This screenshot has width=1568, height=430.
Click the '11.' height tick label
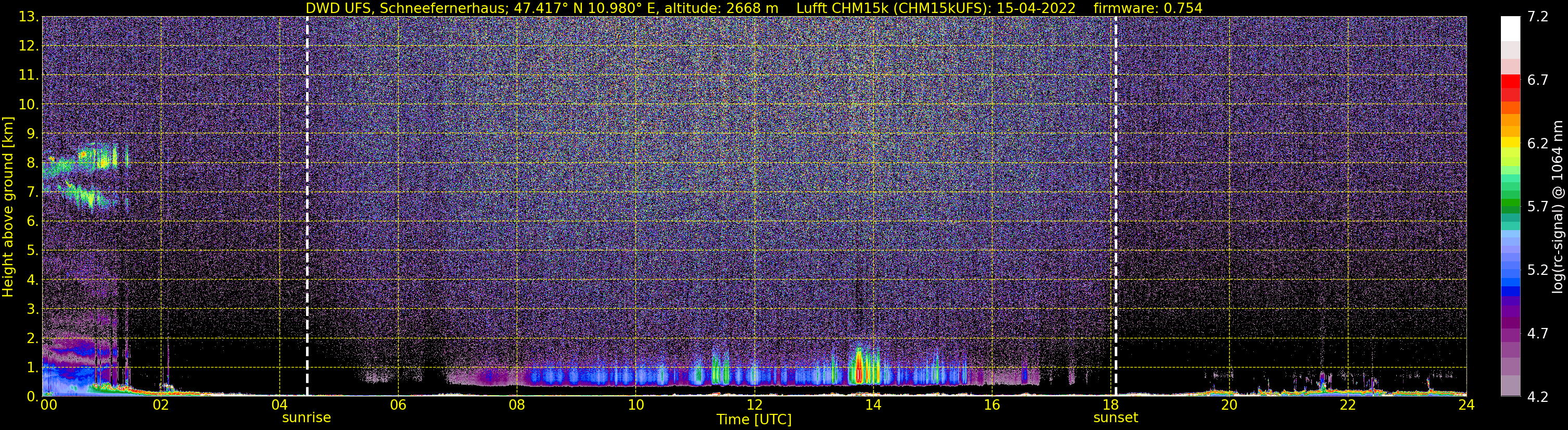point(29,75)
